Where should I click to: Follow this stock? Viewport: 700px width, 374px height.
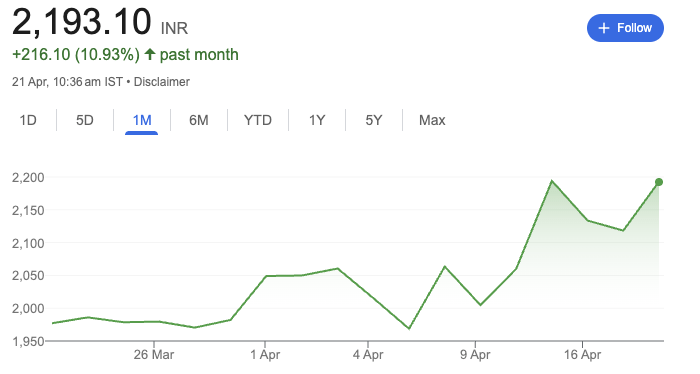625,28
